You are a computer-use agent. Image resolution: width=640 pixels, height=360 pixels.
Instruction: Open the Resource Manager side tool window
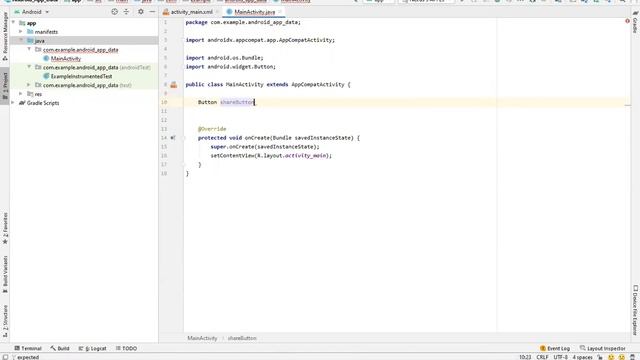(5, 36)
